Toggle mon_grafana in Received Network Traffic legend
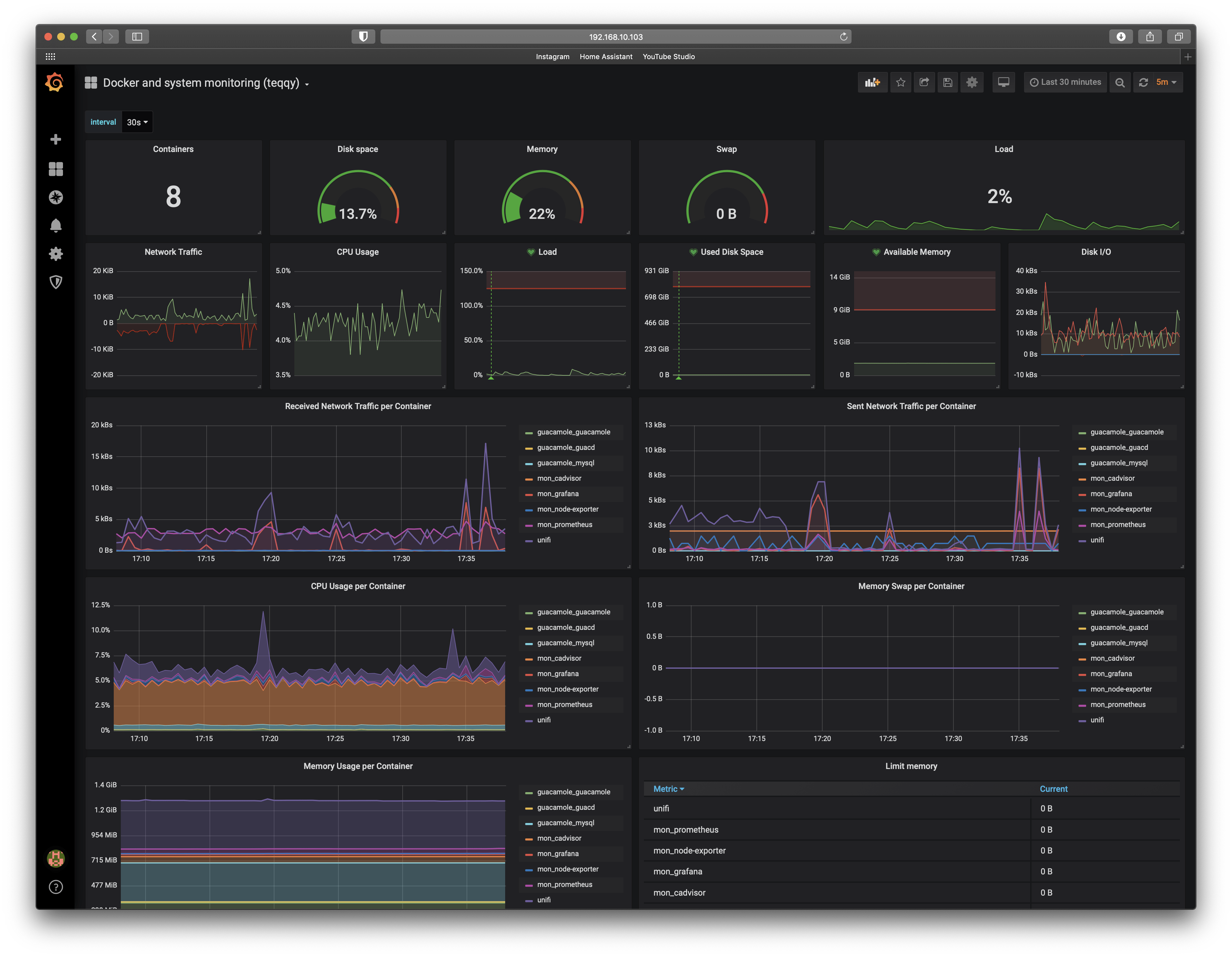Image resolution: width=1232 pixels, height=957 pixels. pos(558,494)
